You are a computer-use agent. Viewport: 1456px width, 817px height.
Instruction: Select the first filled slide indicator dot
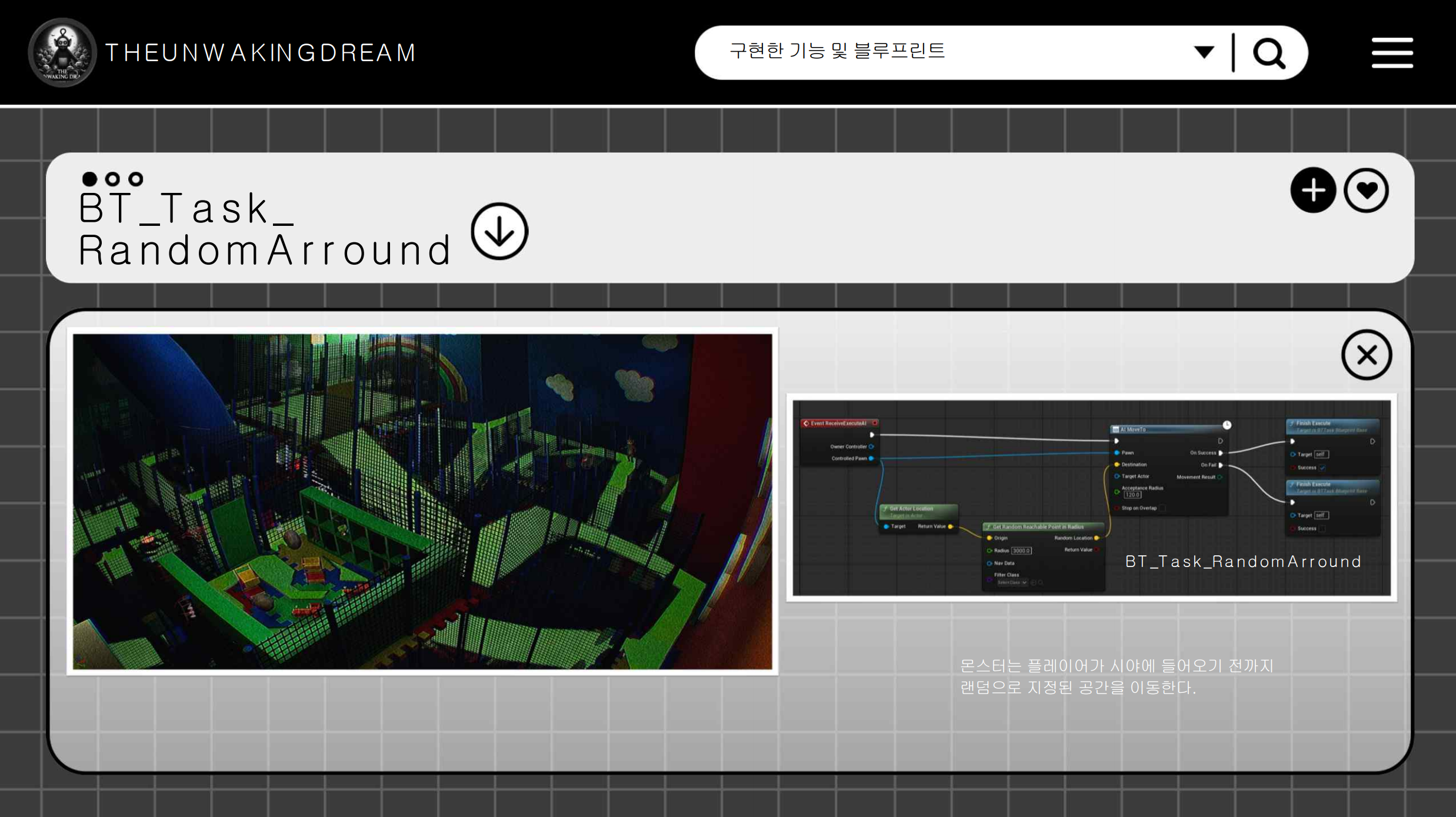click(x=89, y=179)
